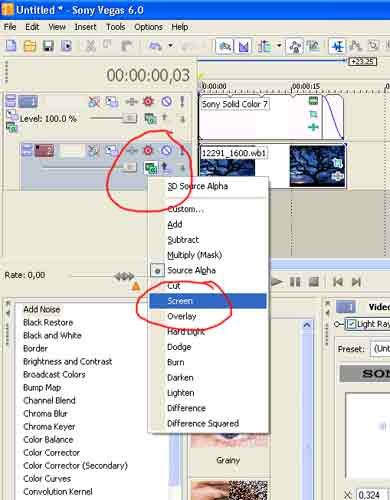This screenshot has width=390, height=500.
Task: Click the New project toolbar icon
Action: click(x=11, y=46)
